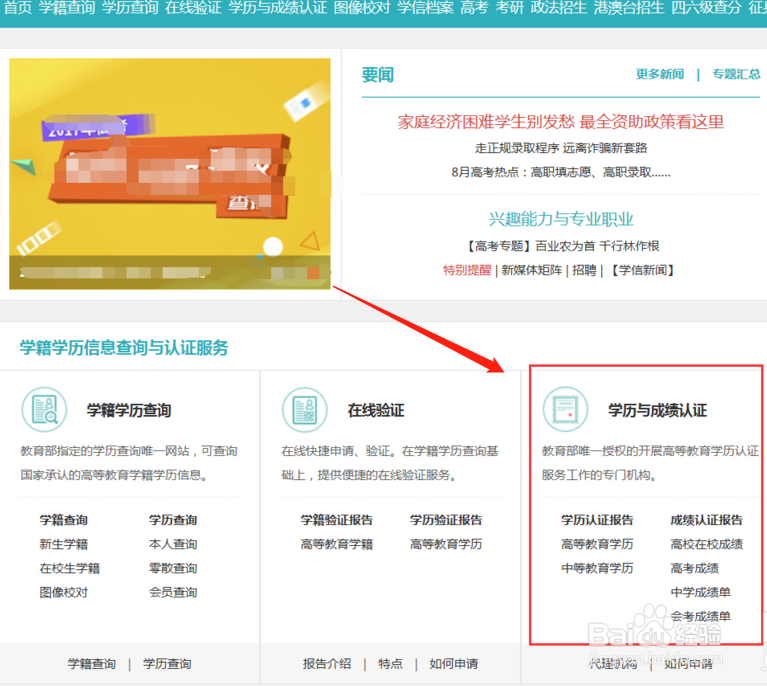Click 图像校对 in the 学籍查询 column
The height and width of the screenshot is (686, 767).
64,592
